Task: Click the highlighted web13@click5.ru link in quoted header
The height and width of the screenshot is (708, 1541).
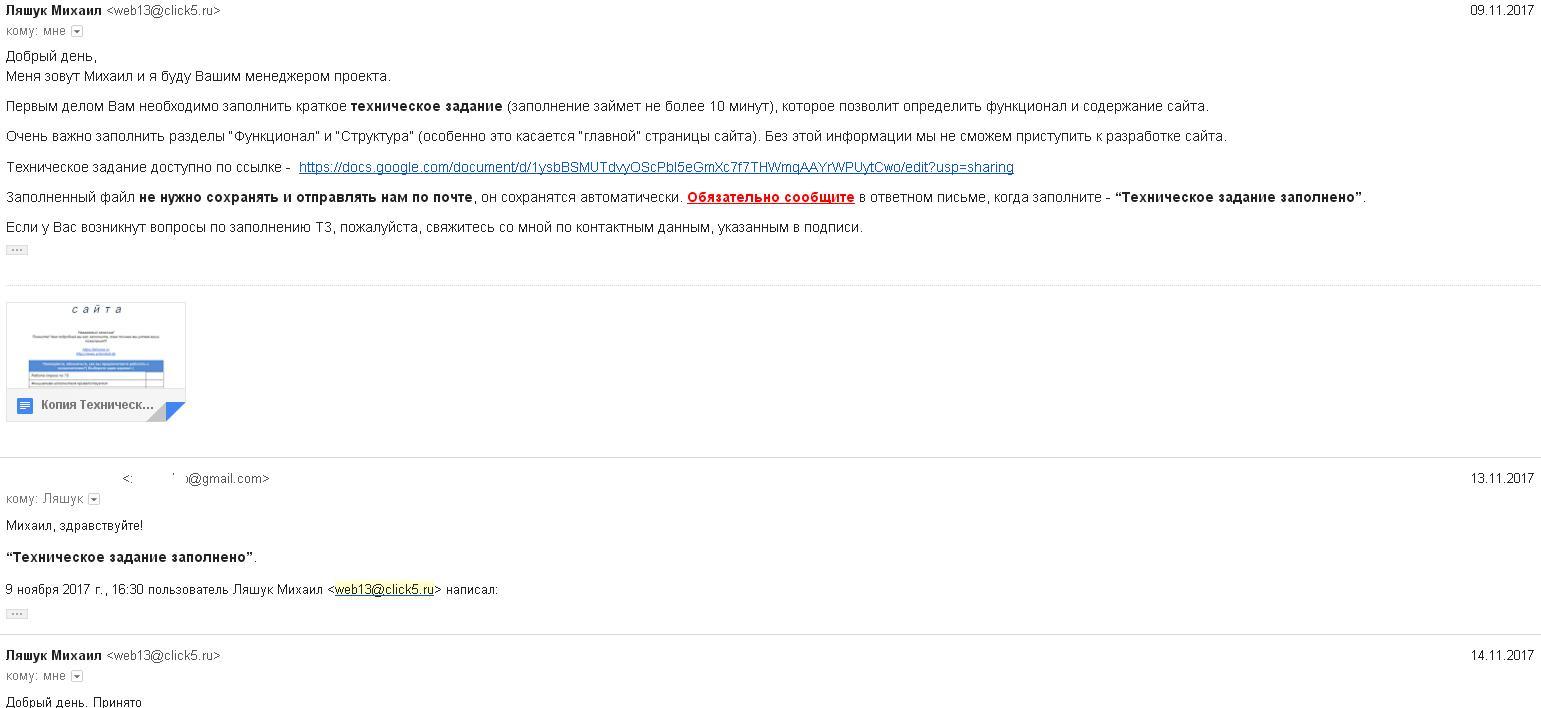Action: coord(384,590)
